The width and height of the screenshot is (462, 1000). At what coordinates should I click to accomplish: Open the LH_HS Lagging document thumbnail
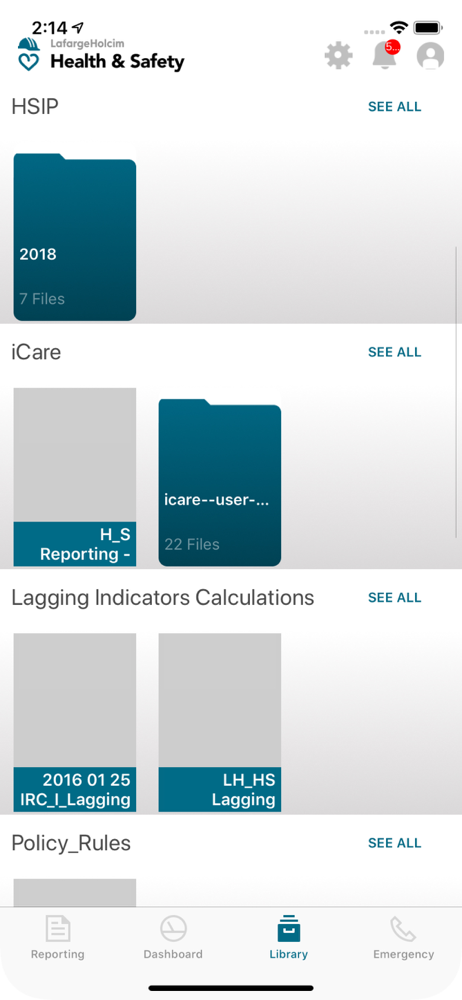(220, 723)
